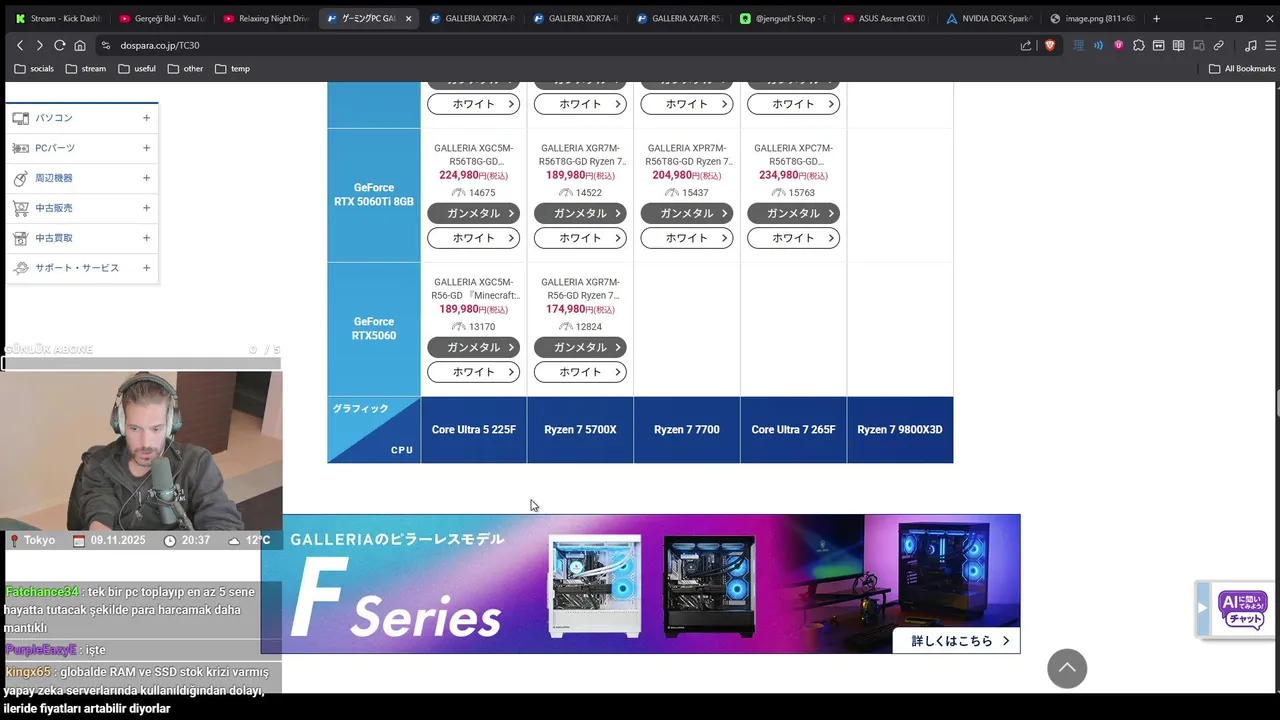Screen dimensions: 1280x720
Task: Switch to image.png tab
Action: click(x=1093, y=18)
